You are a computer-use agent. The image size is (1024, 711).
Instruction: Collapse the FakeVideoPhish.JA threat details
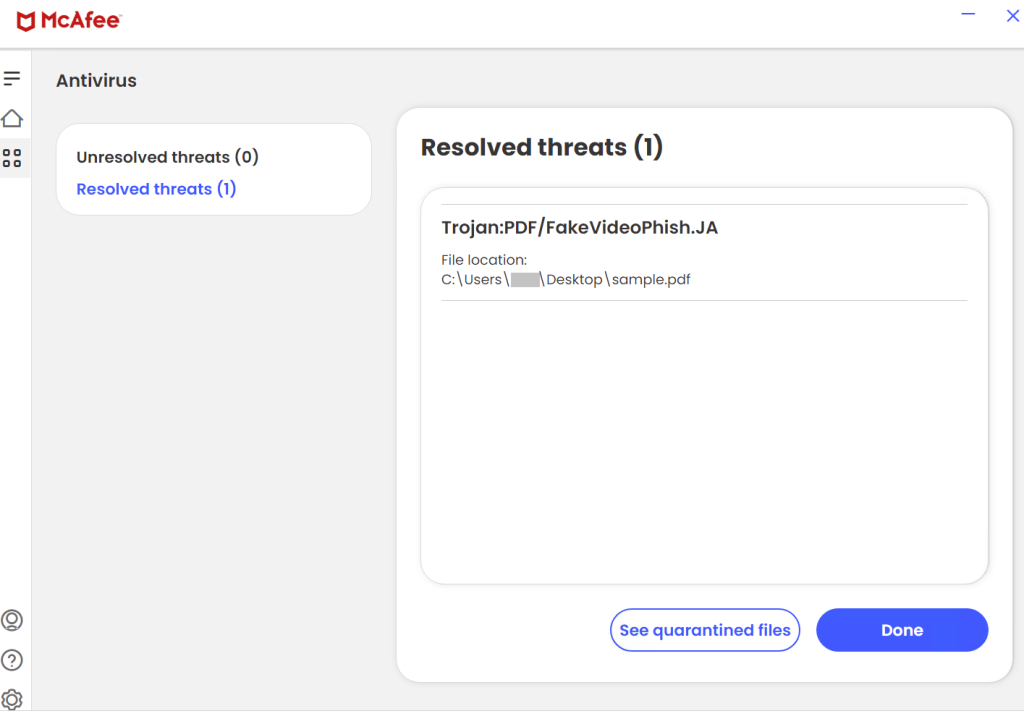pos(579,227)
